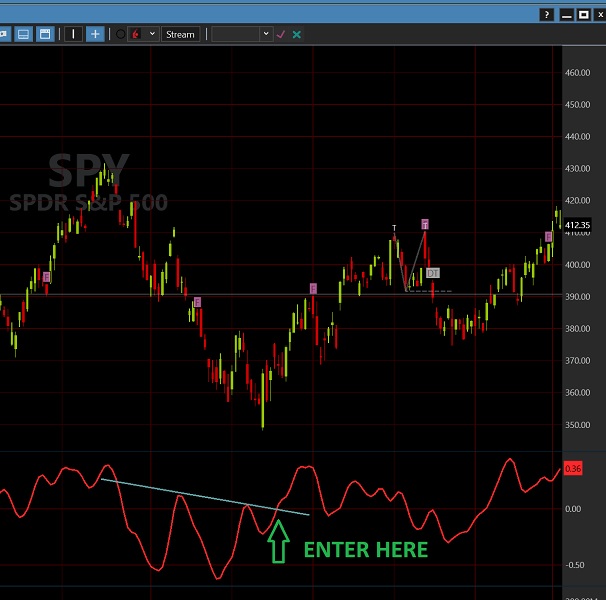The width and height of the screenshot is (606, 600).
Task: Click the 390.00 price axis label
Action: click(x=577, y=297)
